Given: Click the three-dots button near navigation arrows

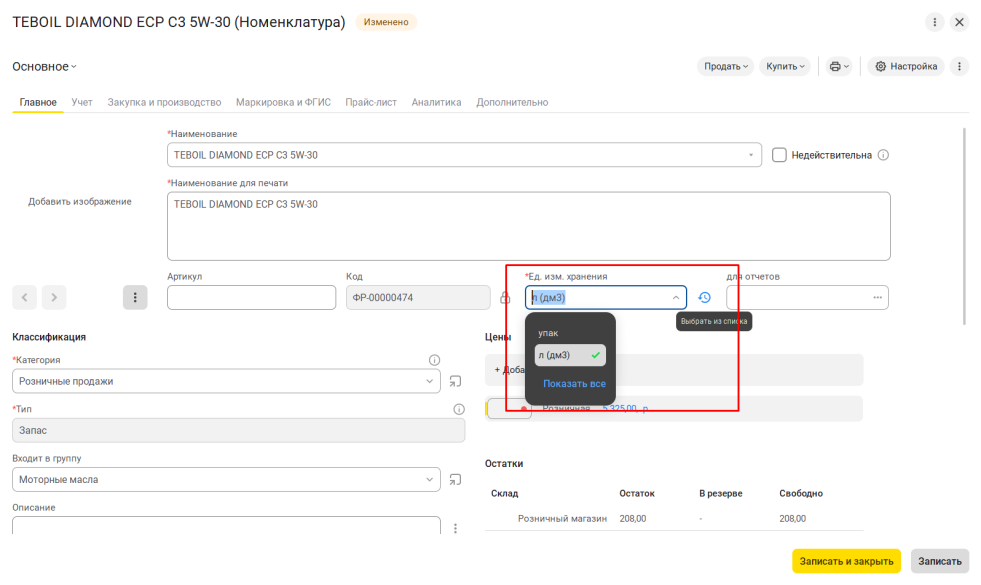Looking at the screenshot, I should click(x=135, y=298).
